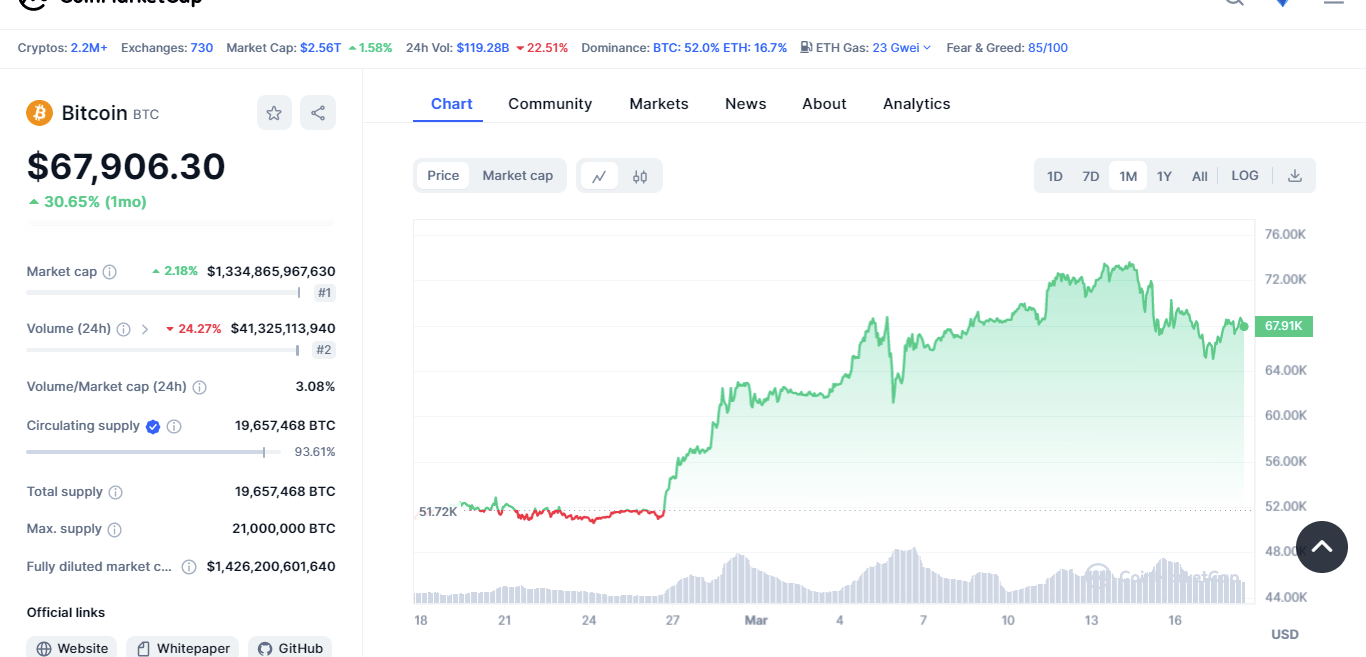This screenshot has height=657, width=1366.
Task: Click the scroll-to-top arrow button
Action: [1322, 547]
